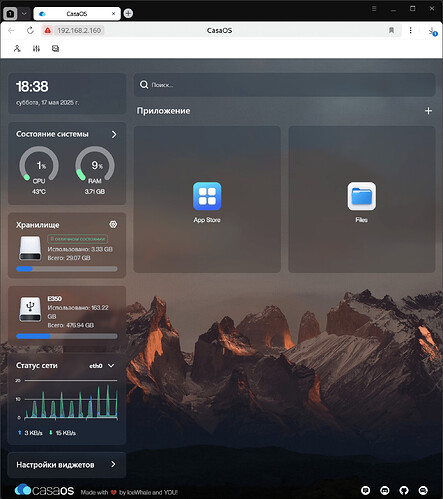Open CasaOS settings sliders icon
Viewport: 443px width, 499px height.
click(x=36, y=49)
